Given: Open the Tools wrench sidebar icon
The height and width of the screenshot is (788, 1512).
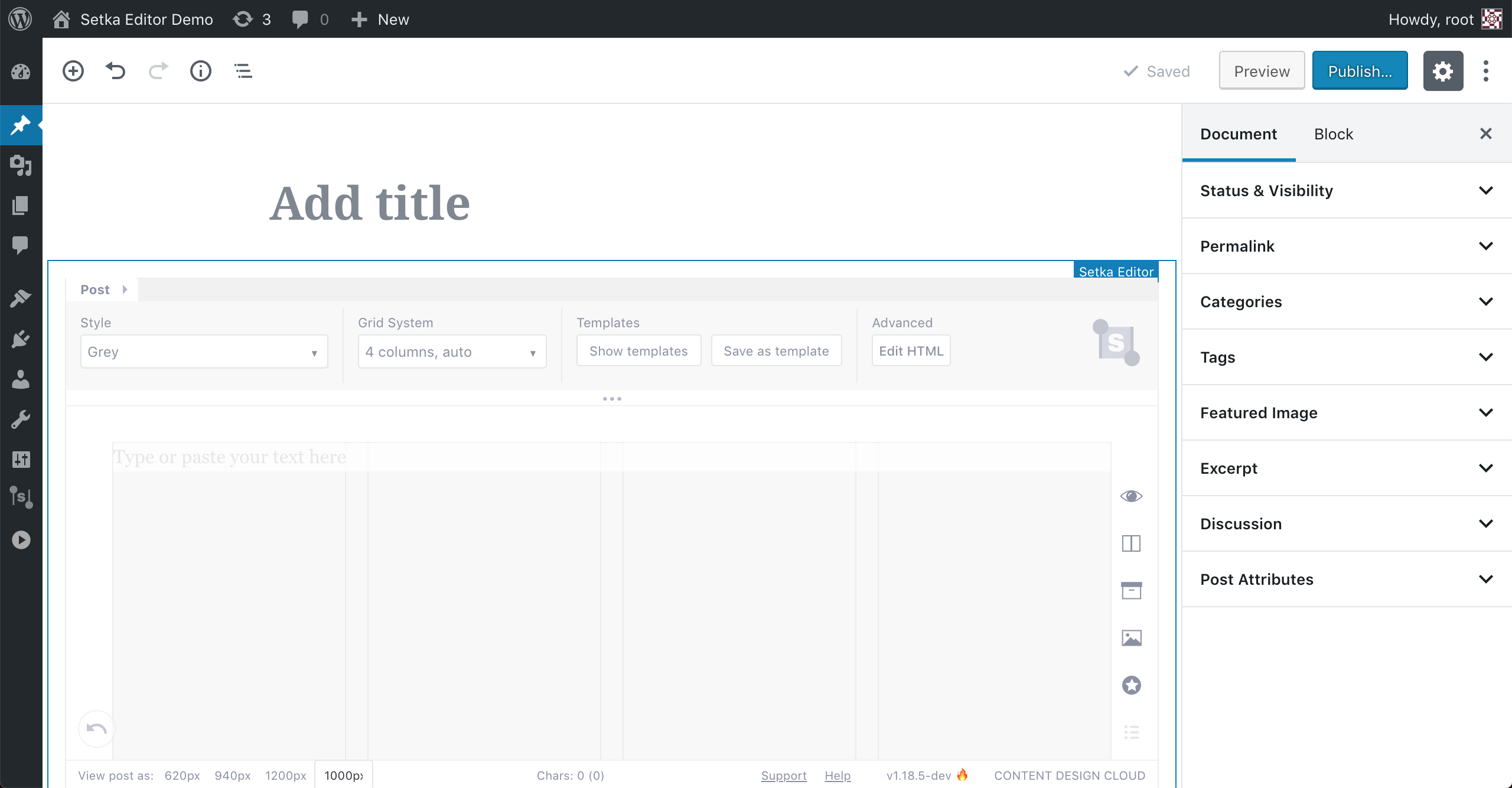Looking at the screenshot, I should click(21, 419).
